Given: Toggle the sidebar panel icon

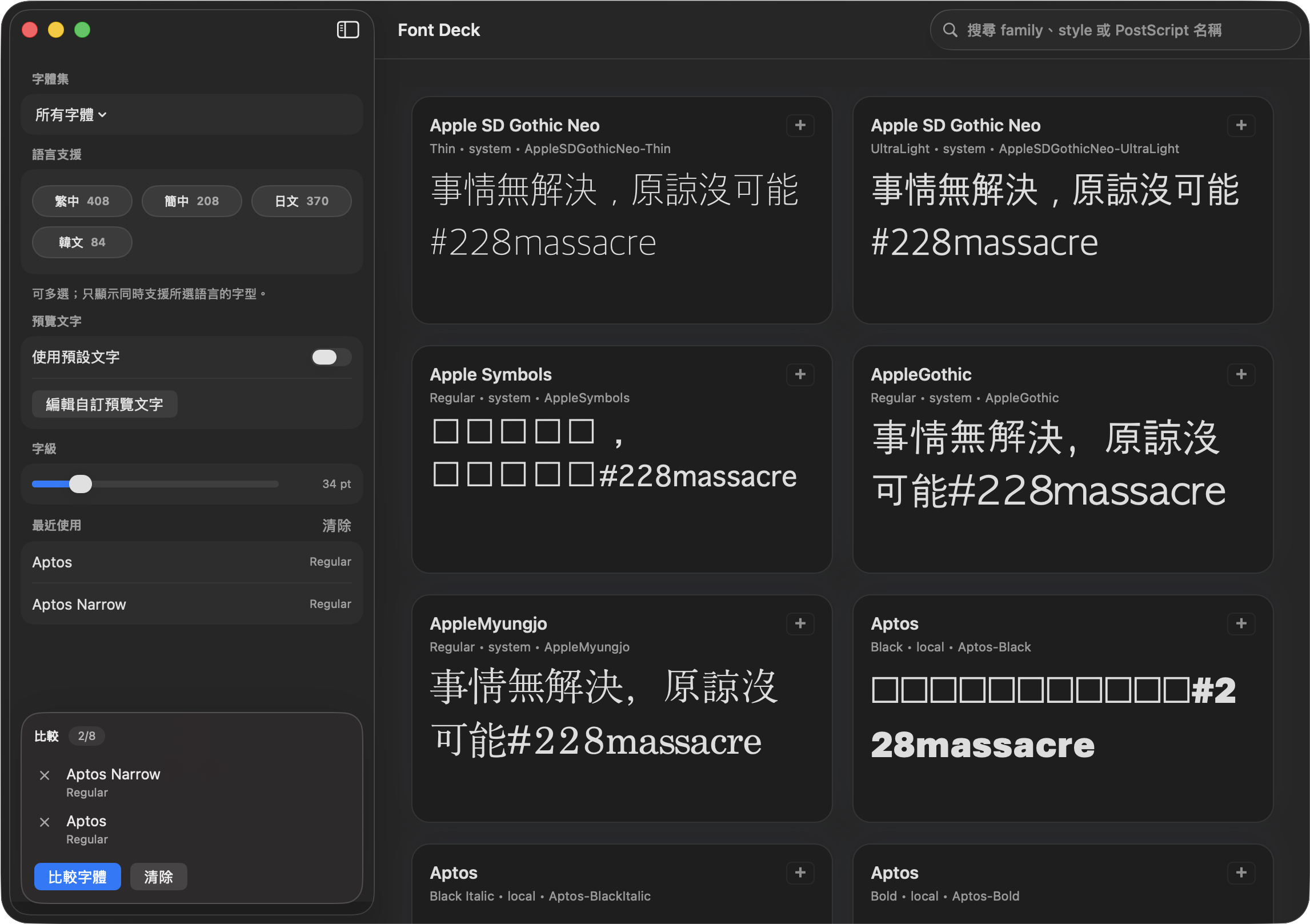Looking at the screenshot, I should [x=347, y=30].
